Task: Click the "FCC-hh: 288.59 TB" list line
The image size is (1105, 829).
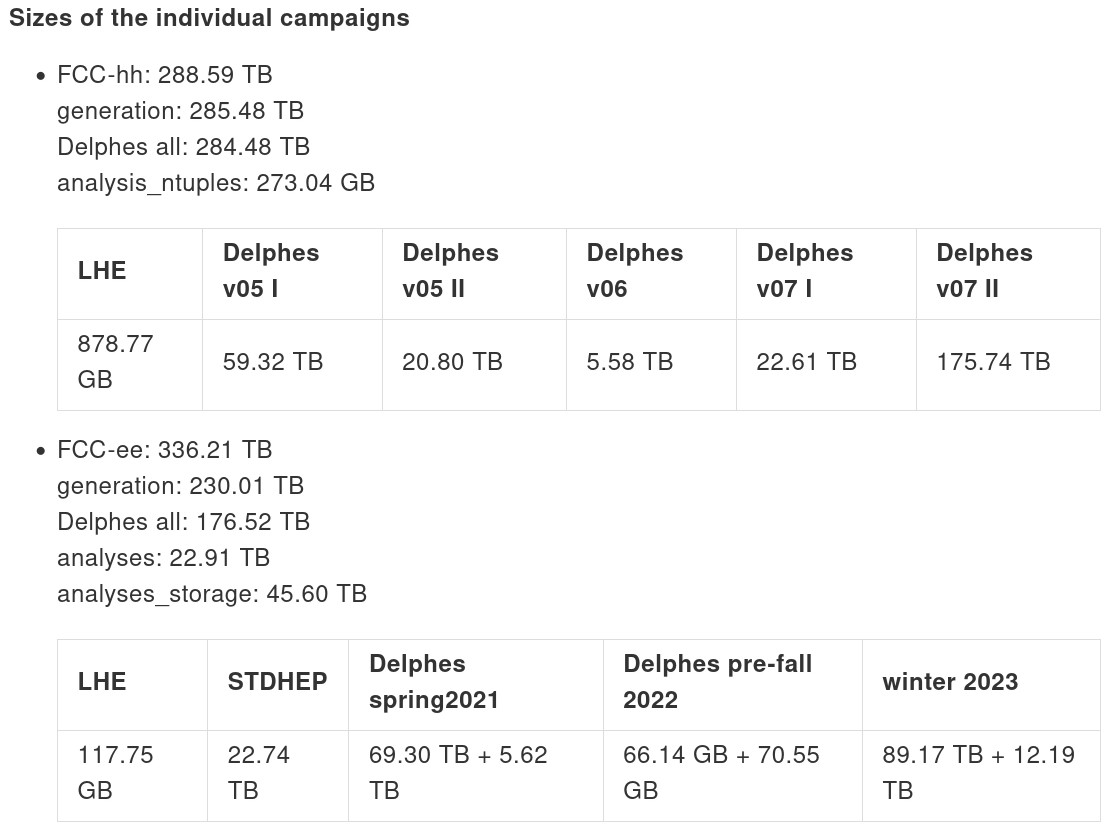Action: coord(165,75)
